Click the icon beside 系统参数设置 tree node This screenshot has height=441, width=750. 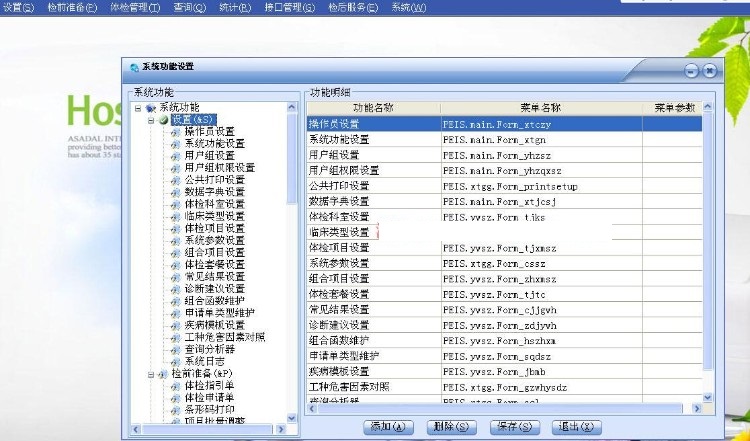pos(176,241)
